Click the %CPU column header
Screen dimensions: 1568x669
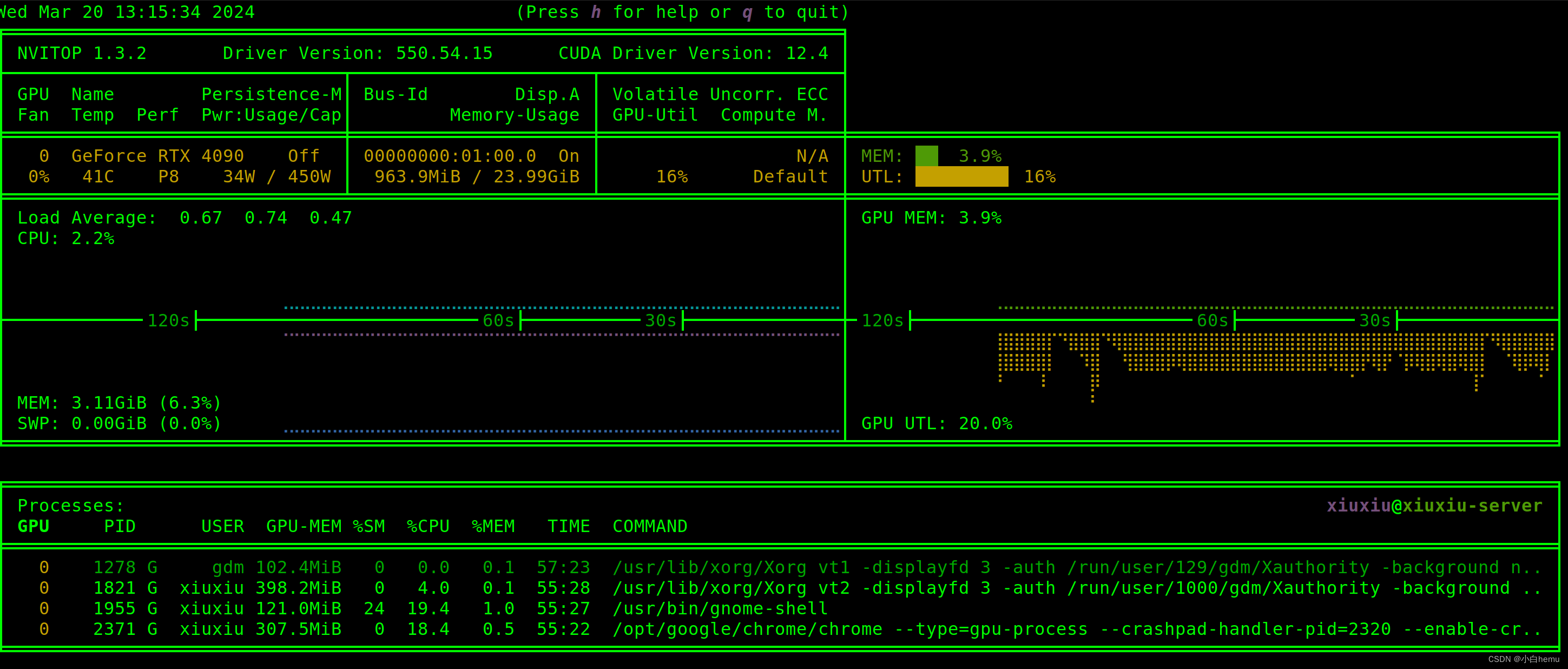(x=428, y=526)
